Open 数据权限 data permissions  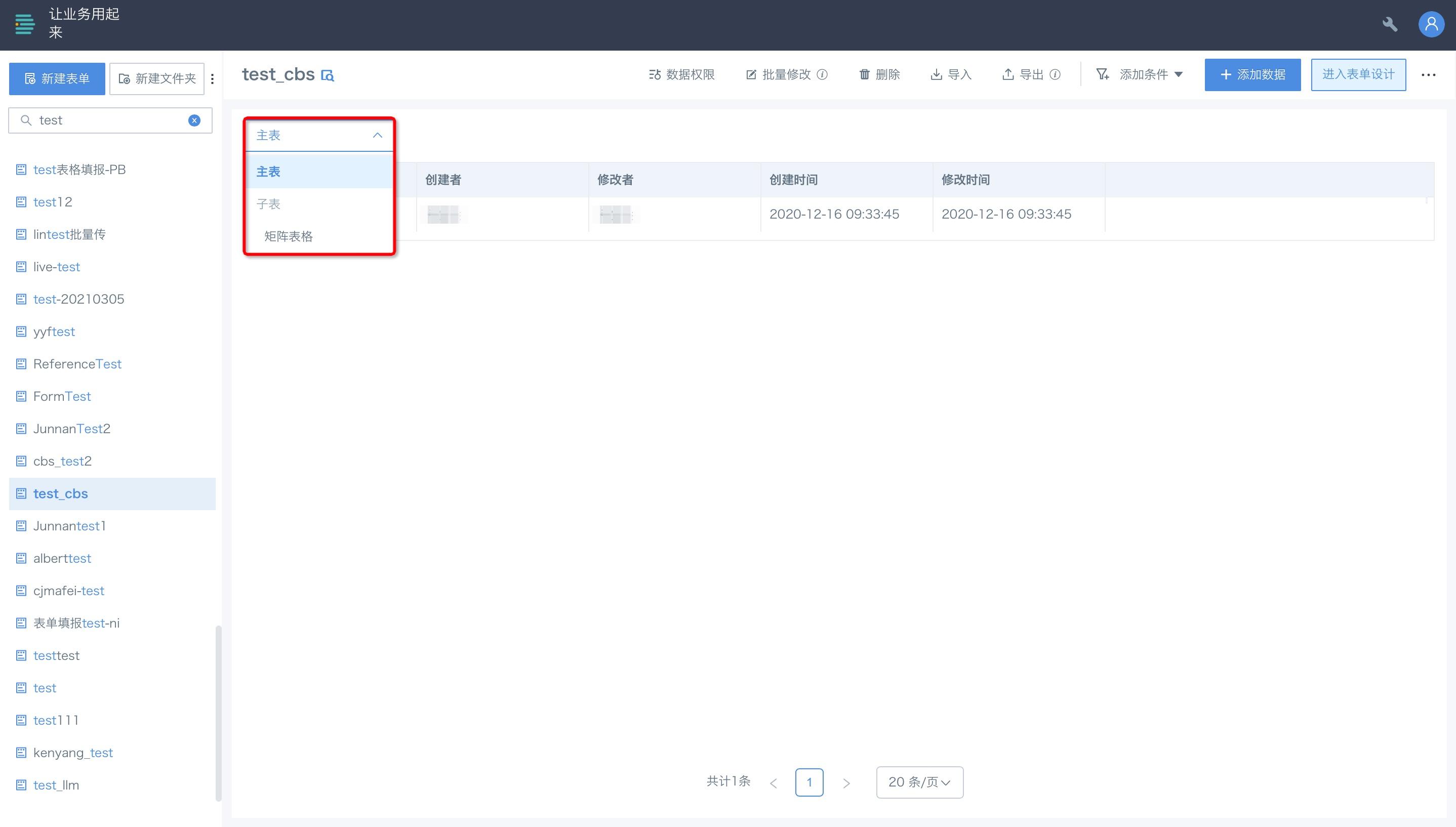682,74
